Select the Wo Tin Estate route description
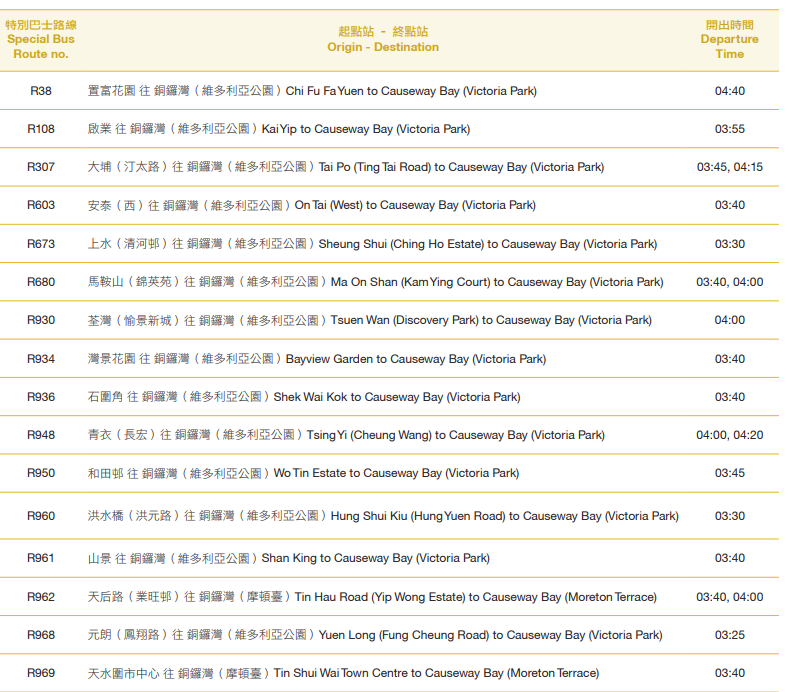The width and height of the screenshot is (789, 692). coord(304,473)
